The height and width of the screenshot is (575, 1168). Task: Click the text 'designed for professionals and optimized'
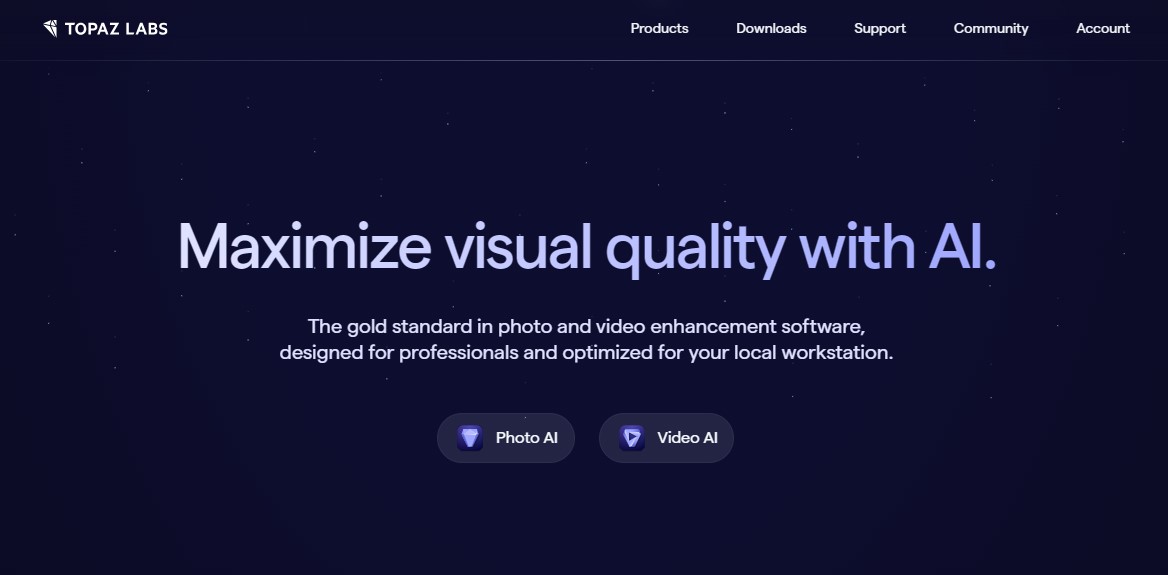click(x=466, y=352)
